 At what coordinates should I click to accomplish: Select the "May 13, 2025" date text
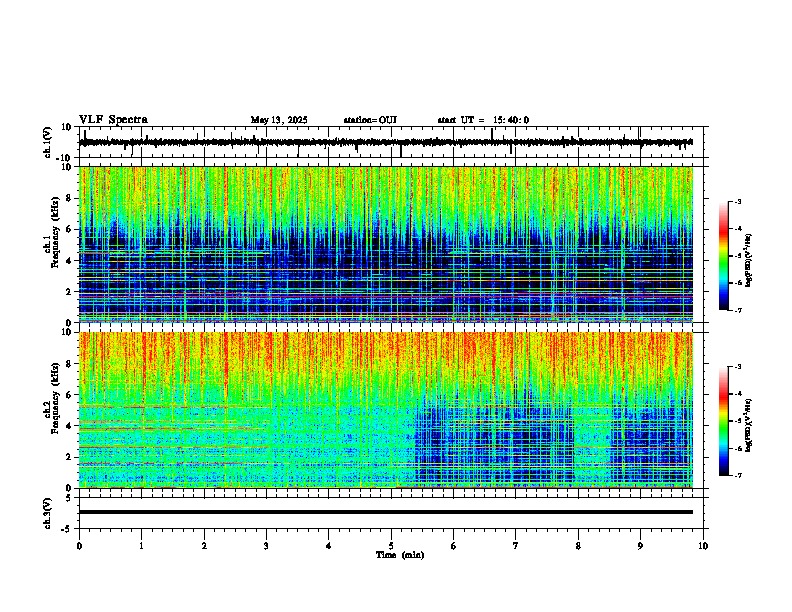(x=279, y=120)
